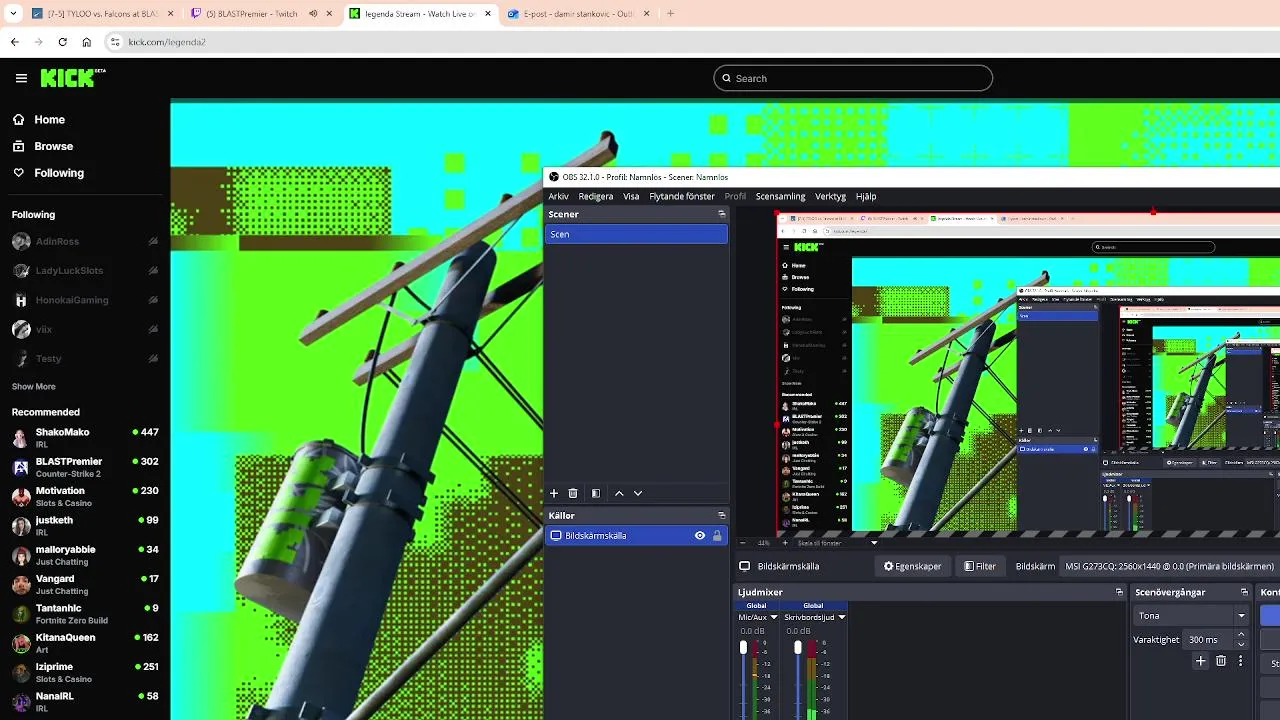
Task: Open ShakoMako recommended stream
Action: point(85,438)
